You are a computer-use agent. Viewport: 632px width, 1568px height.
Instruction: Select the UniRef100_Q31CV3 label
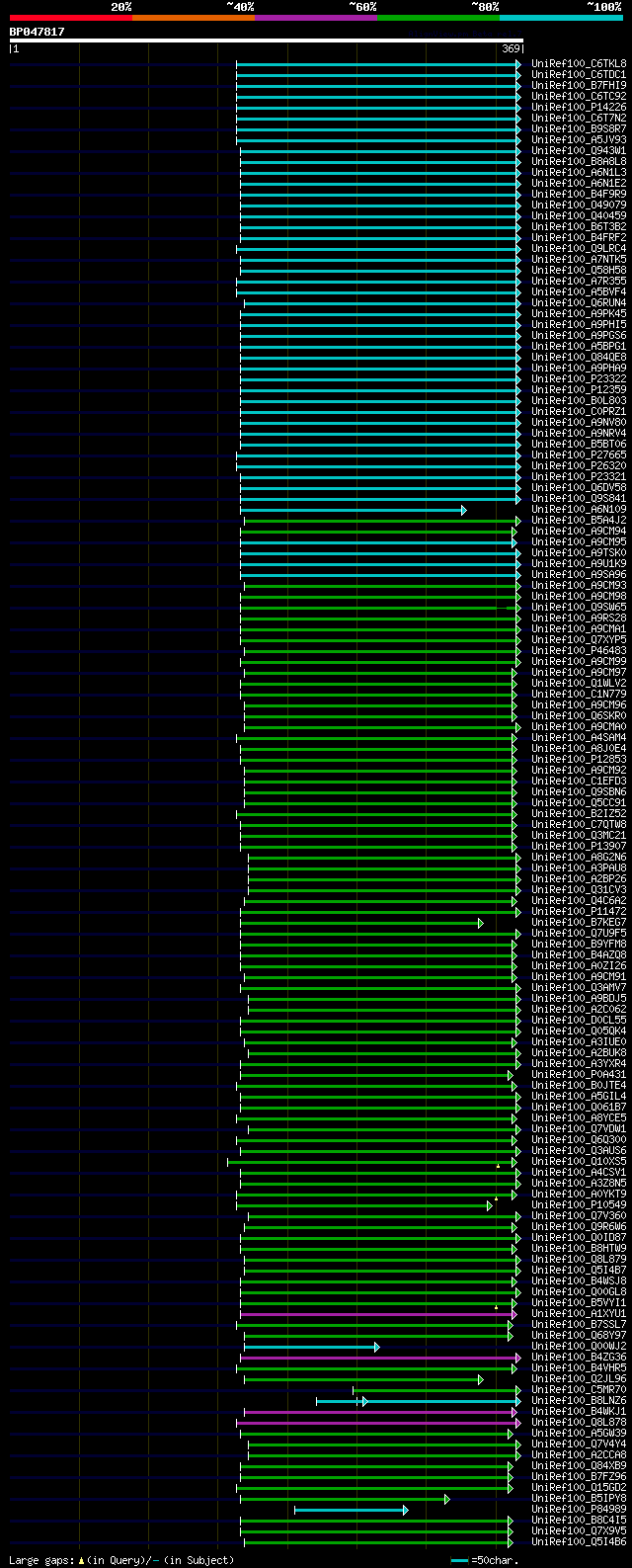point(579,890)
